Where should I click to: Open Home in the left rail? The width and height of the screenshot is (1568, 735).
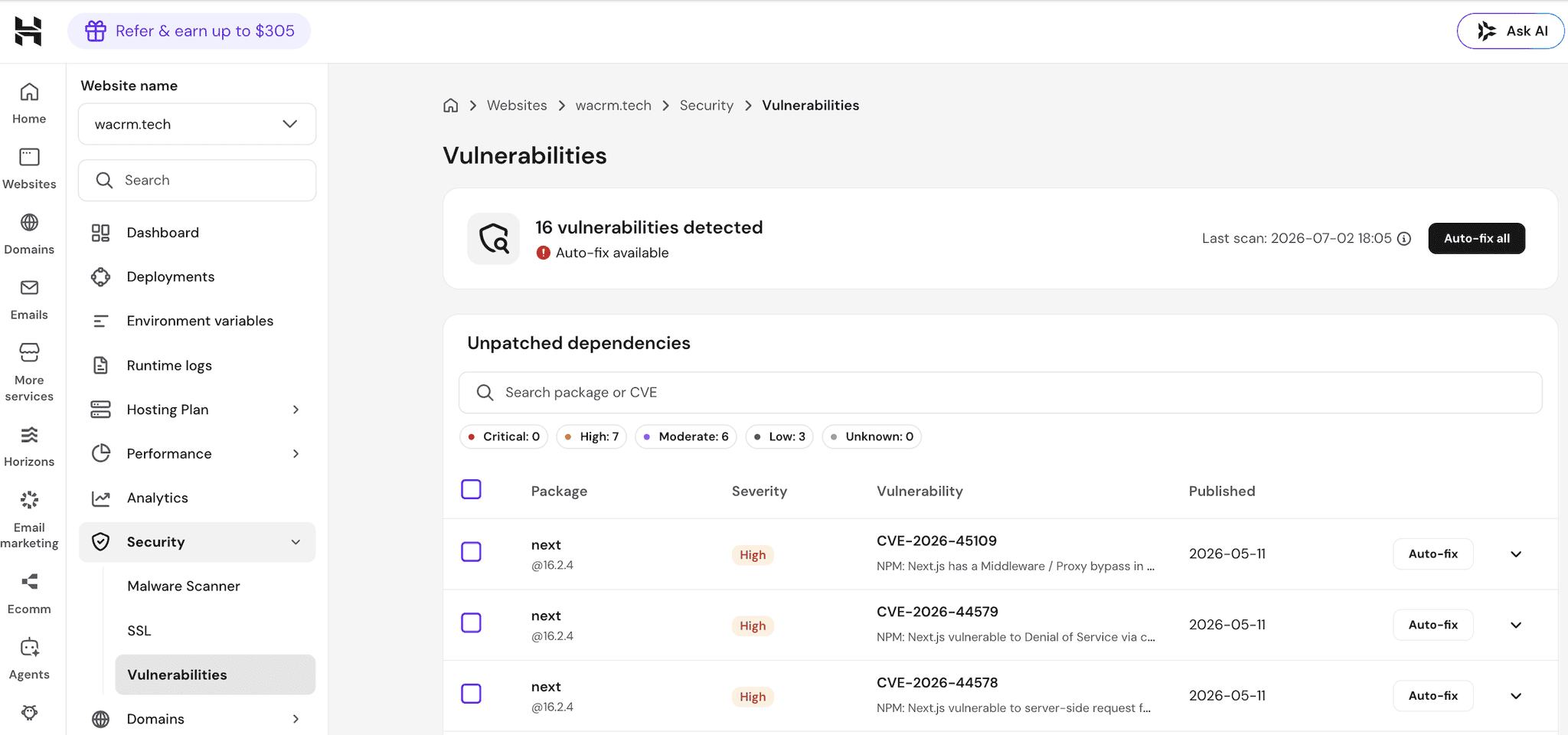click(29, 103)
